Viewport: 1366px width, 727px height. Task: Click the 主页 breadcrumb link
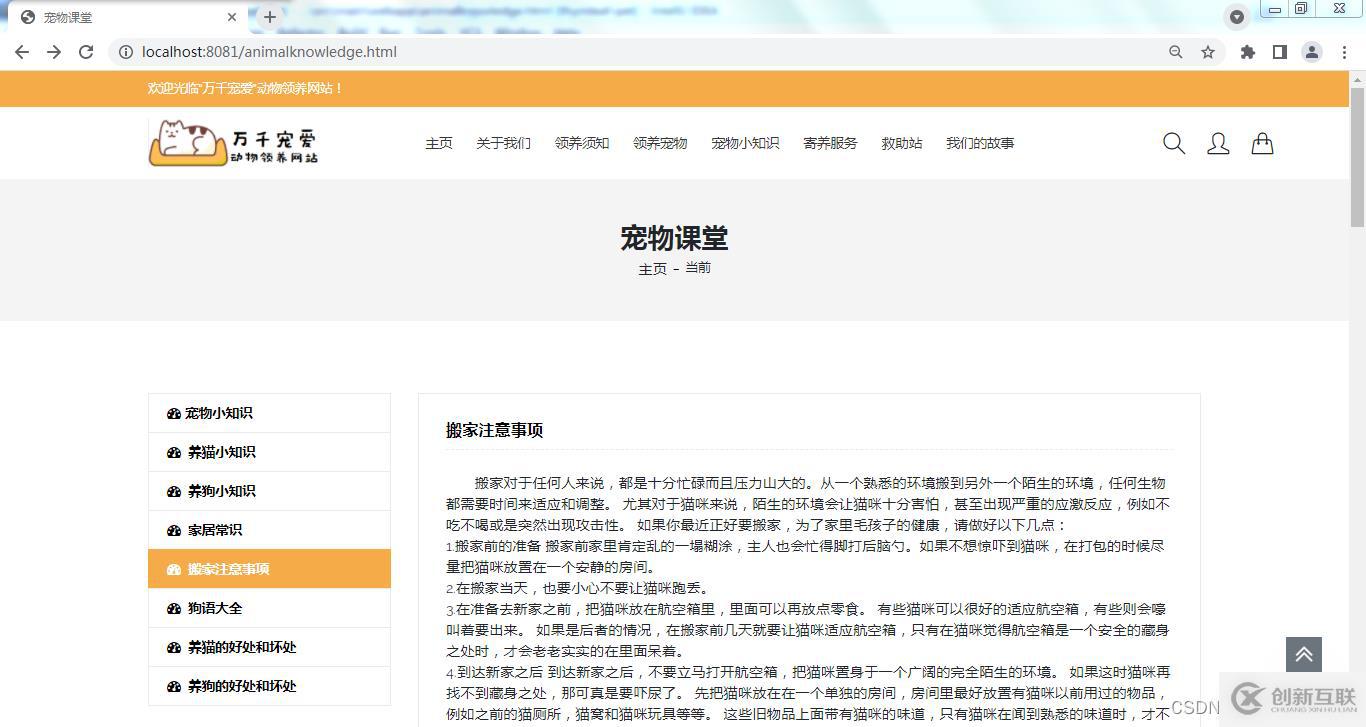click(x=652, y=269)
